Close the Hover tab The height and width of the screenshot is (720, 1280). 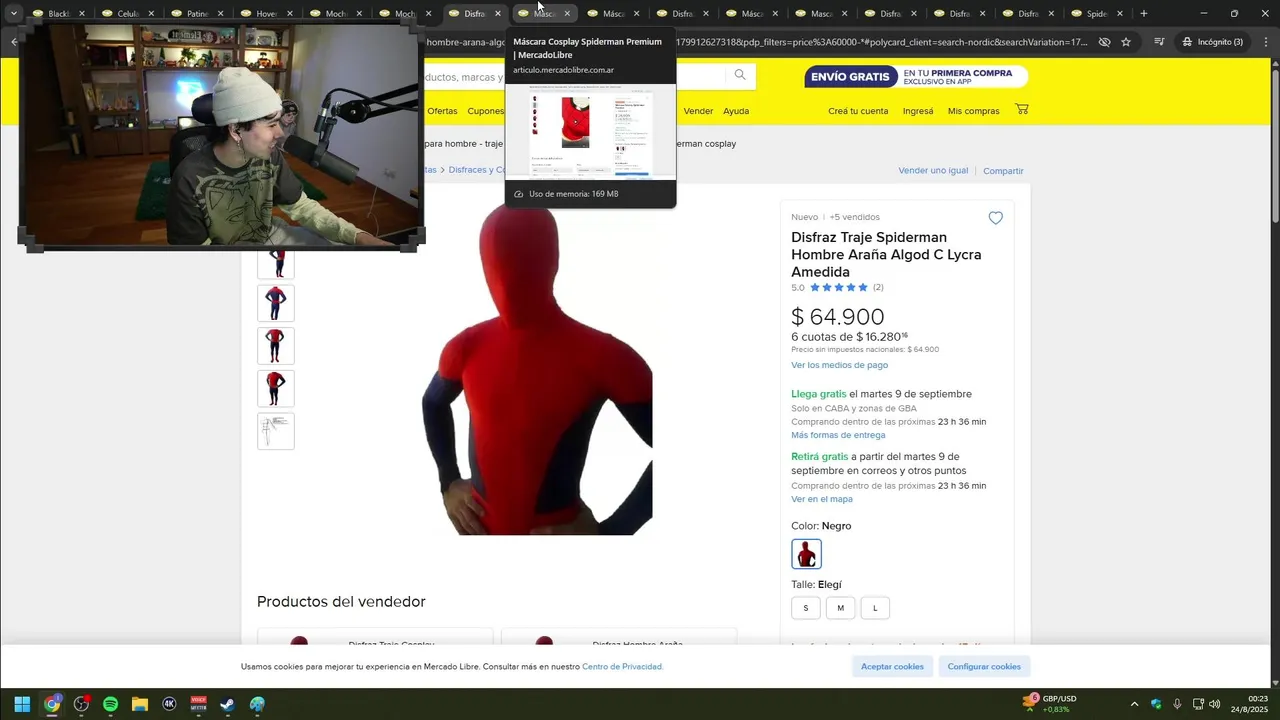pyautogui.click(x=290, y=14)
